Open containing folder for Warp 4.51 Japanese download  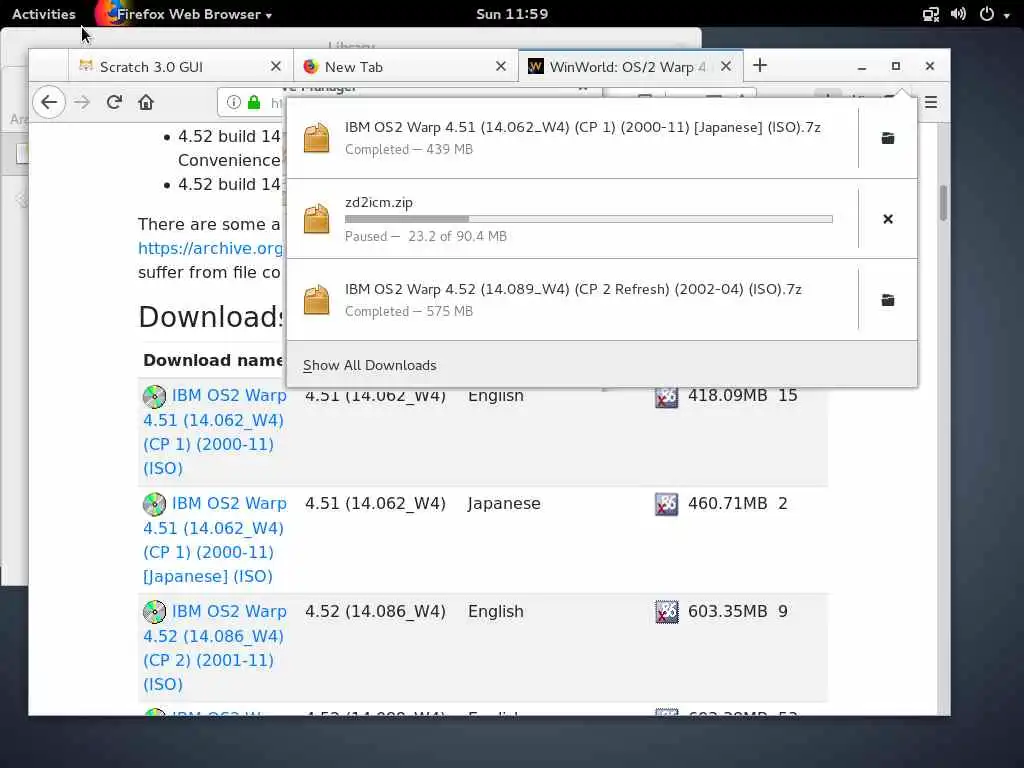(888, 138)
